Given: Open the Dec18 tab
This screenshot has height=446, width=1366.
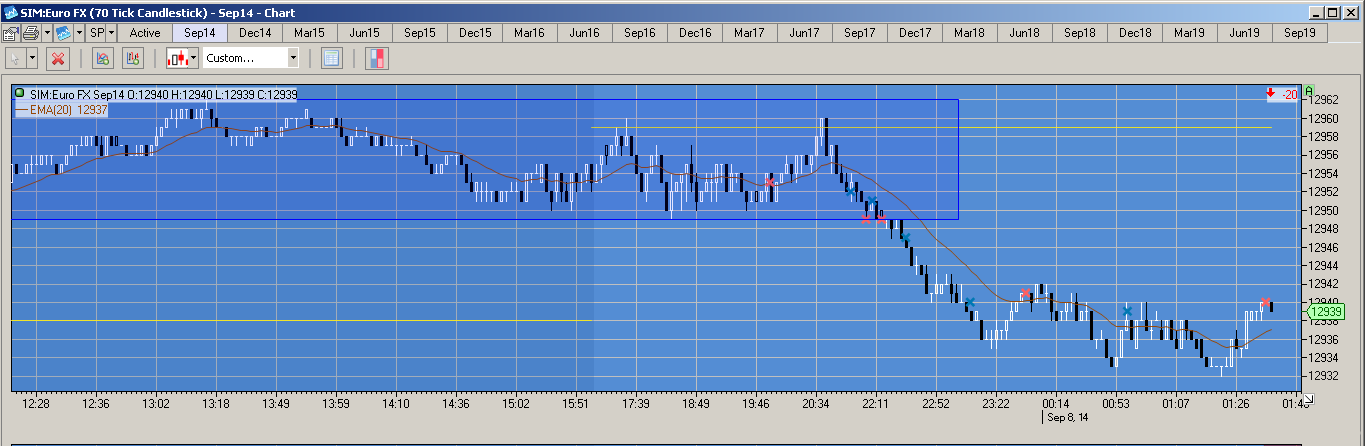Looking at the screenshot, I should click(x=1135, y=33).
